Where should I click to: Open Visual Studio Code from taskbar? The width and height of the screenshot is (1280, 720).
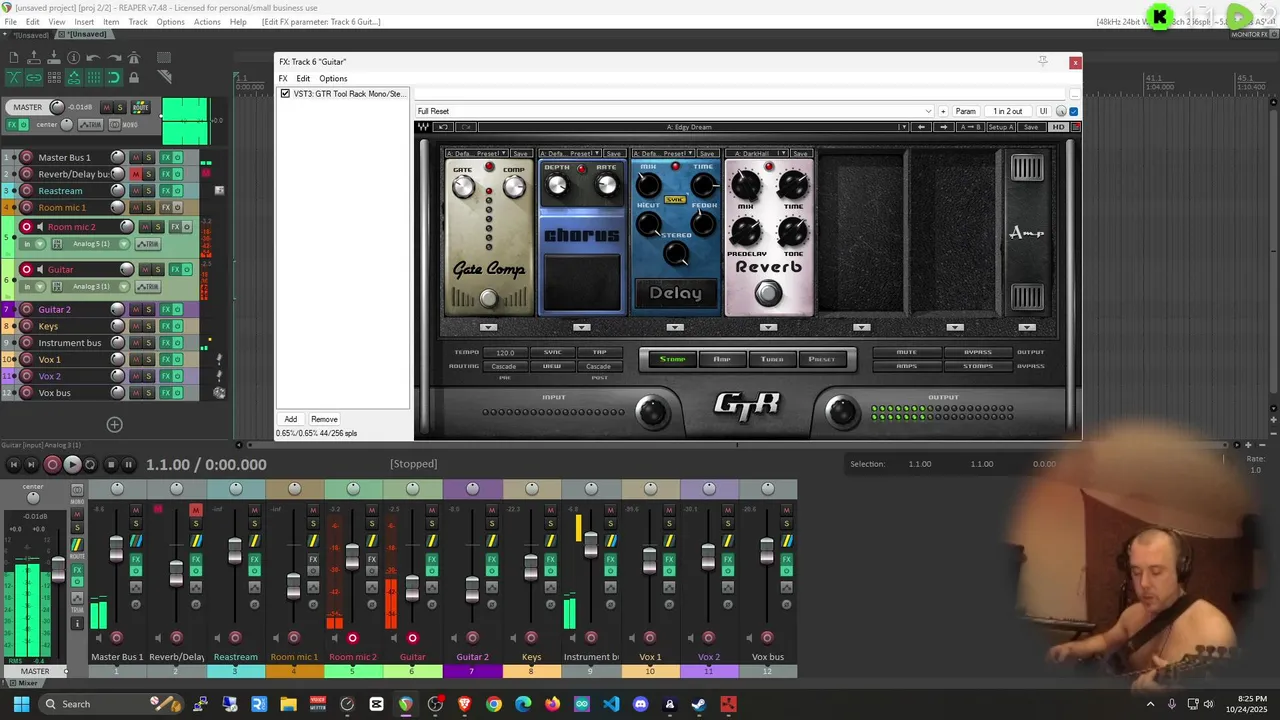pos(611,704)
